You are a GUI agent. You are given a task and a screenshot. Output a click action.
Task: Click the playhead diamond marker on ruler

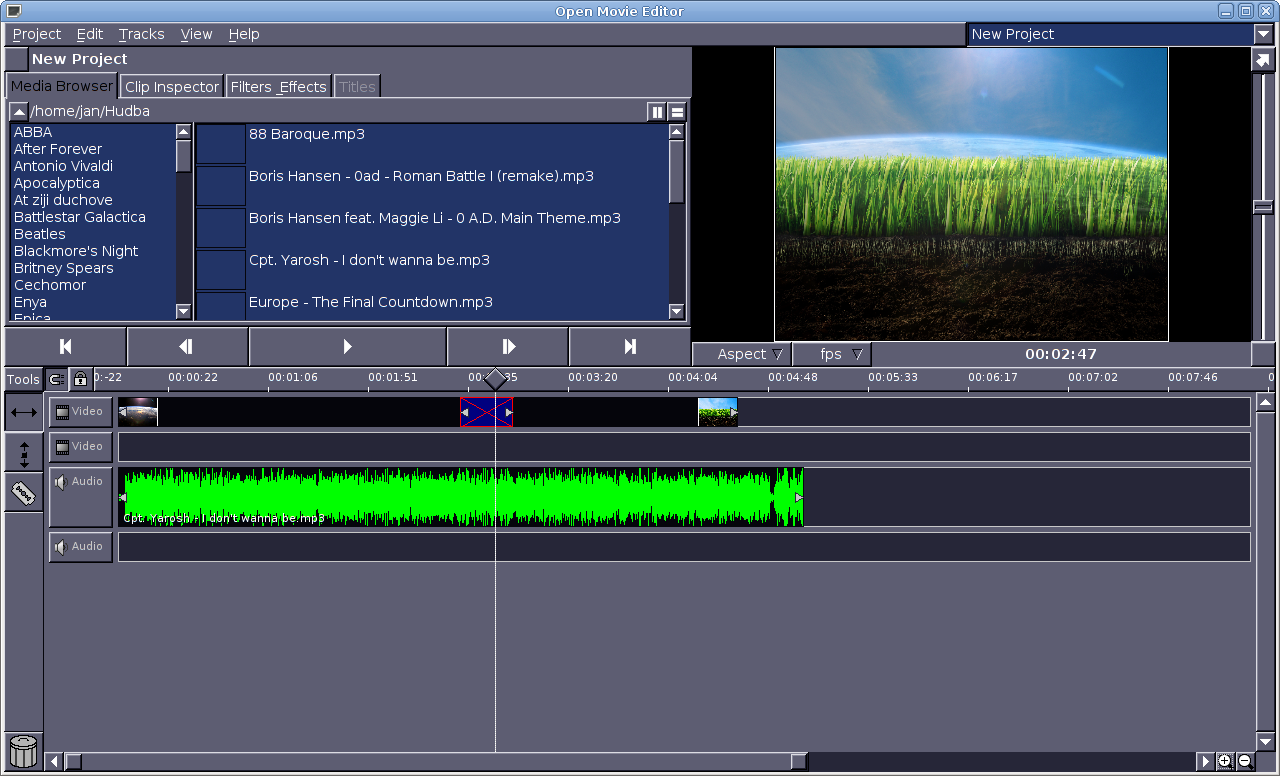tap(495, 380)
